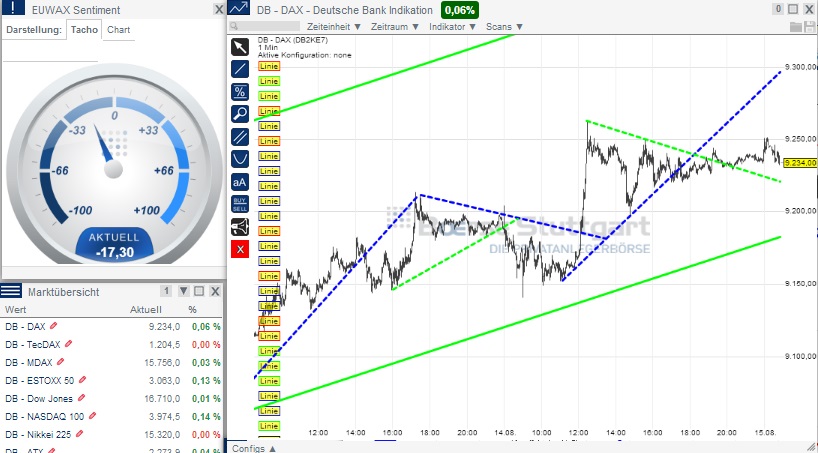This screenshot has width=818, height=453.
Task: Select the parallel lines channel tool
Action: 240,137
